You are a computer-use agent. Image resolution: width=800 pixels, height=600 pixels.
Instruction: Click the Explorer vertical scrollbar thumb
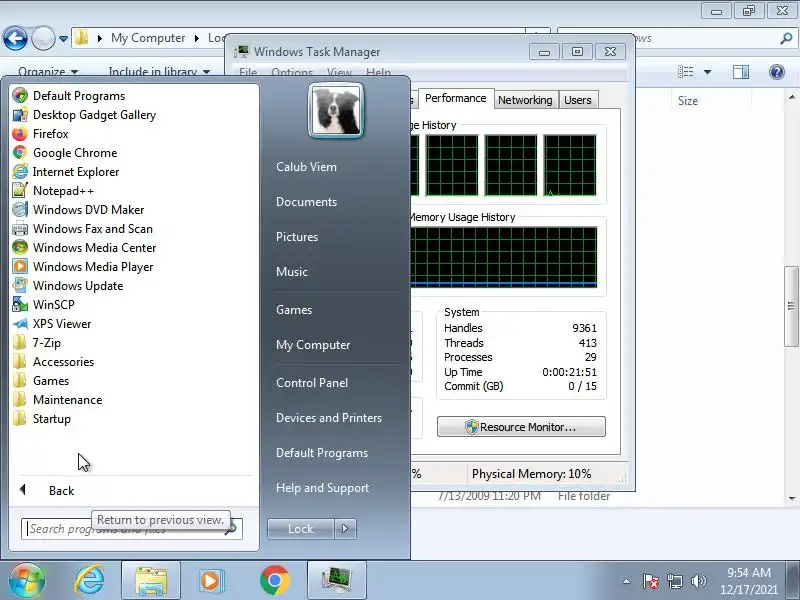[x=791, y=306]
